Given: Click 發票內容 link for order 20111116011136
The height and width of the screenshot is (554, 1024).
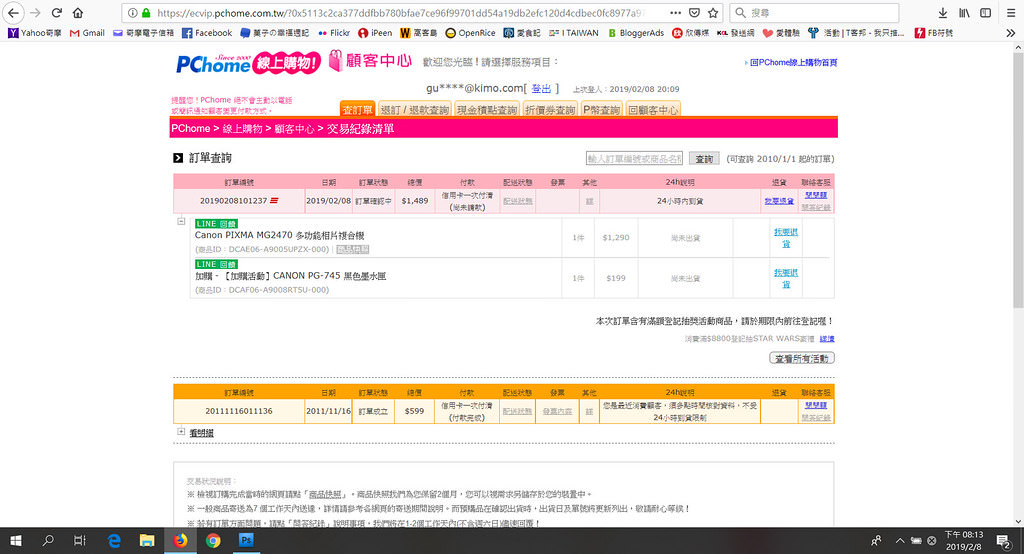Looking at the screenshot, I should pos(557,411).
